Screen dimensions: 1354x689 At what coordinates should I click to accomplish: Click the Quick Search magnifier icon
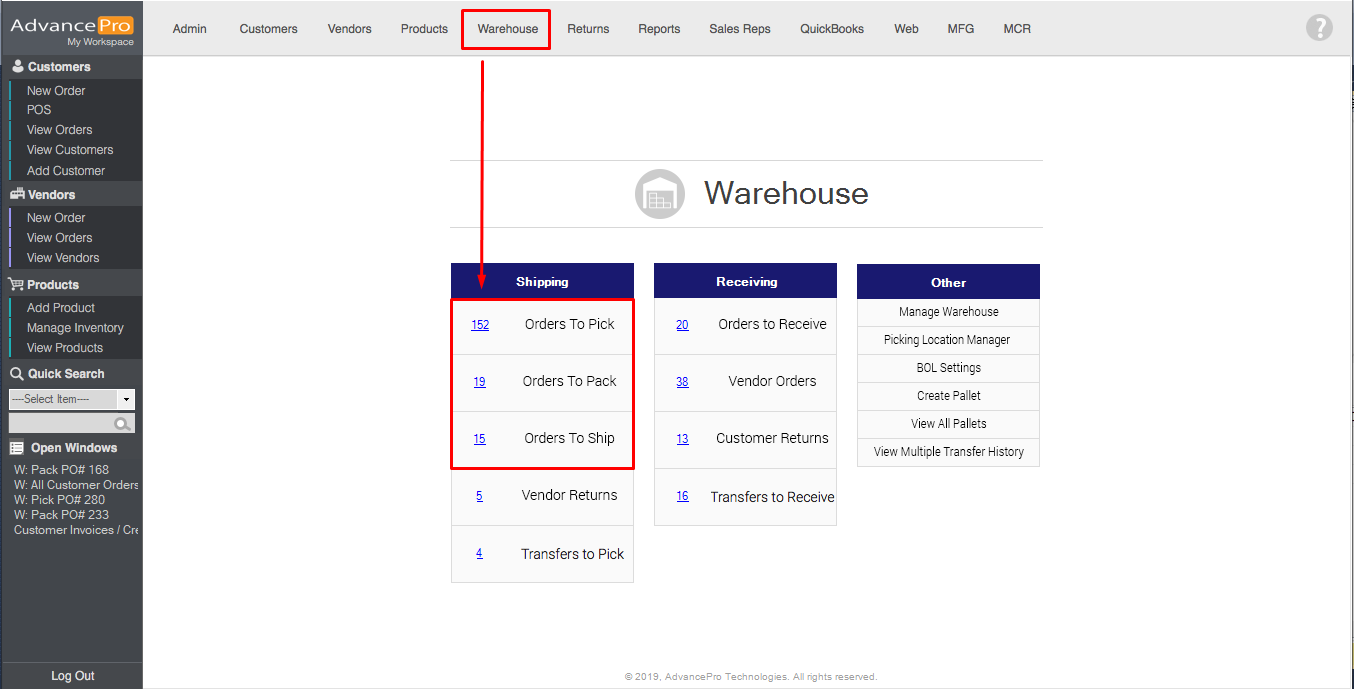[122, 424]
